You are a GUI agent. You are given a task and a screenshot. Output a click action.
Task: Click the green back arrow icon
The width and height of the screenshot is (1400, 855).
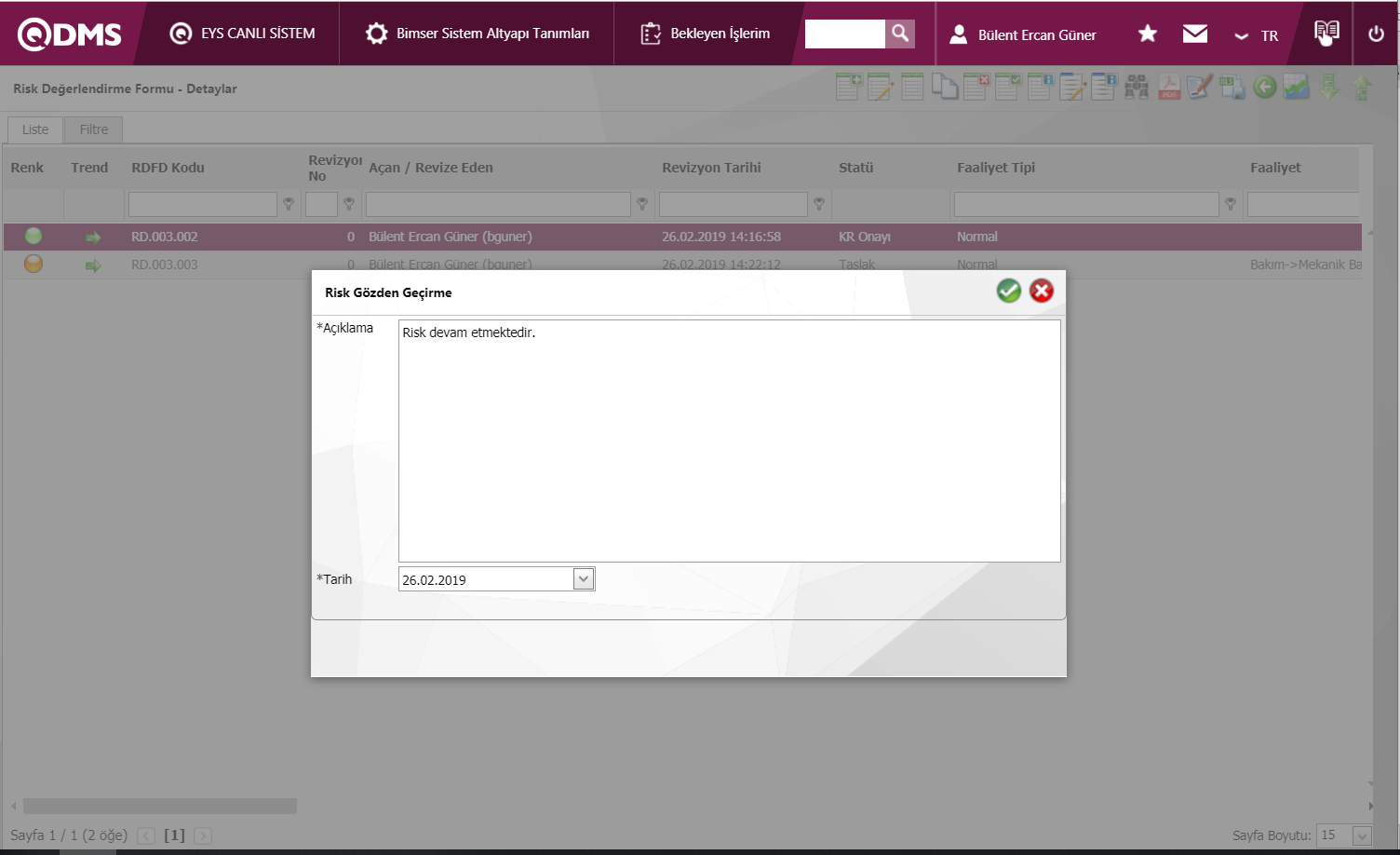(1264, 88)
